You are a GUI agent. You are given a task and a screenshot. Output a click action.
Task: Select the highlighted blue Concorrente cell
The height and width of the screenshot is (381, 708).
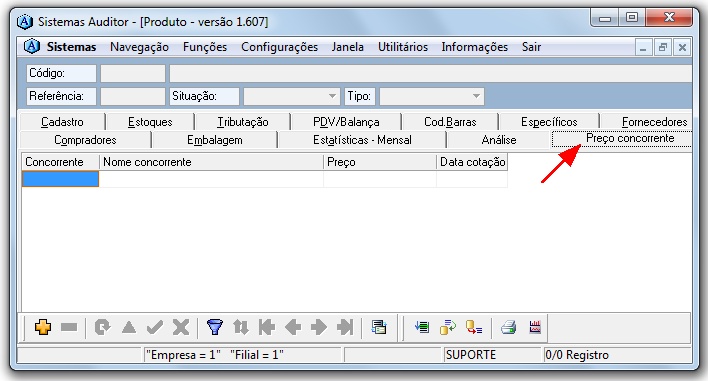[x=61, y=179]
